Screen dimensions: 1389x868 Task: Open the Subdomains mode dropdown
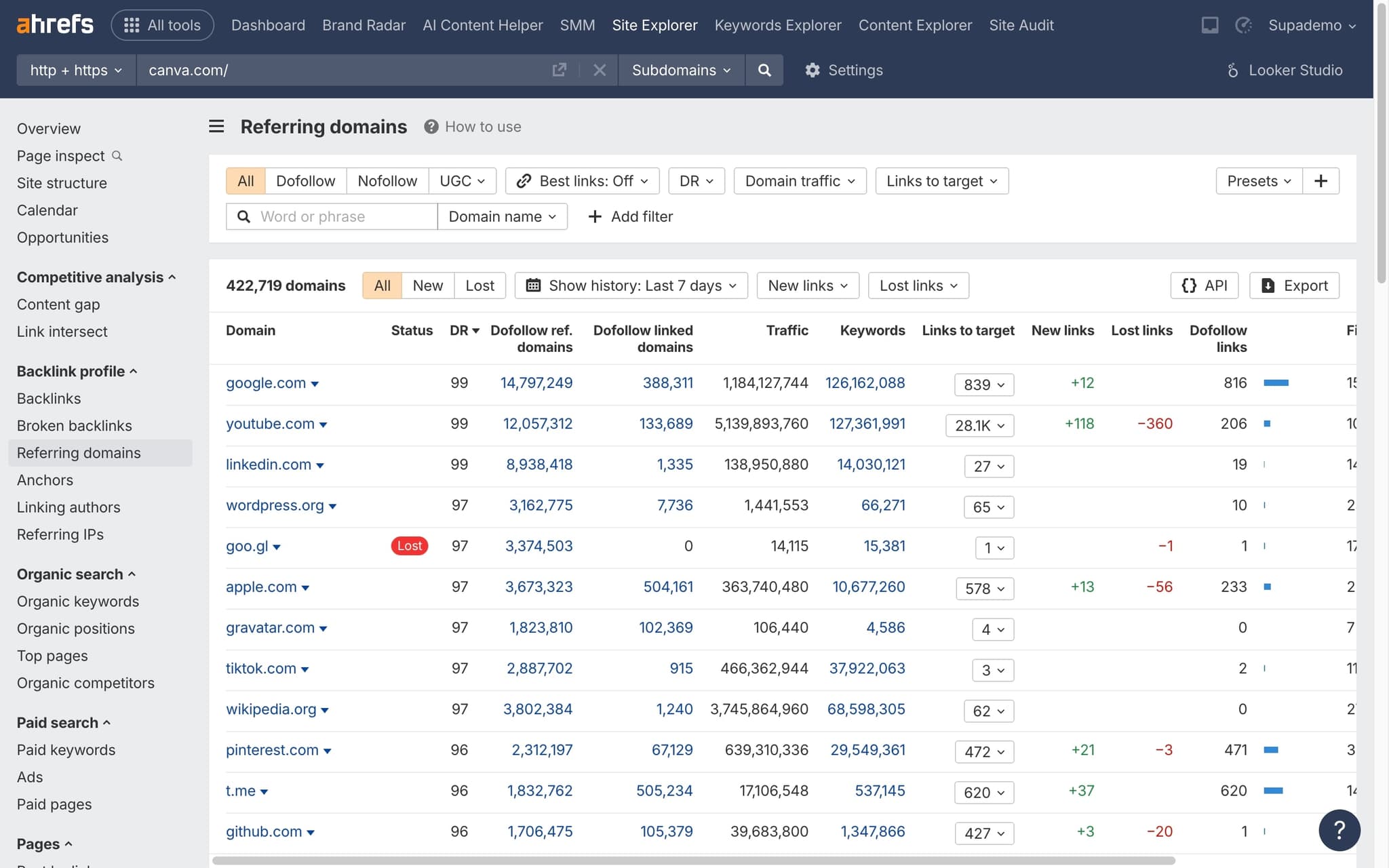(x=680, y=70)
